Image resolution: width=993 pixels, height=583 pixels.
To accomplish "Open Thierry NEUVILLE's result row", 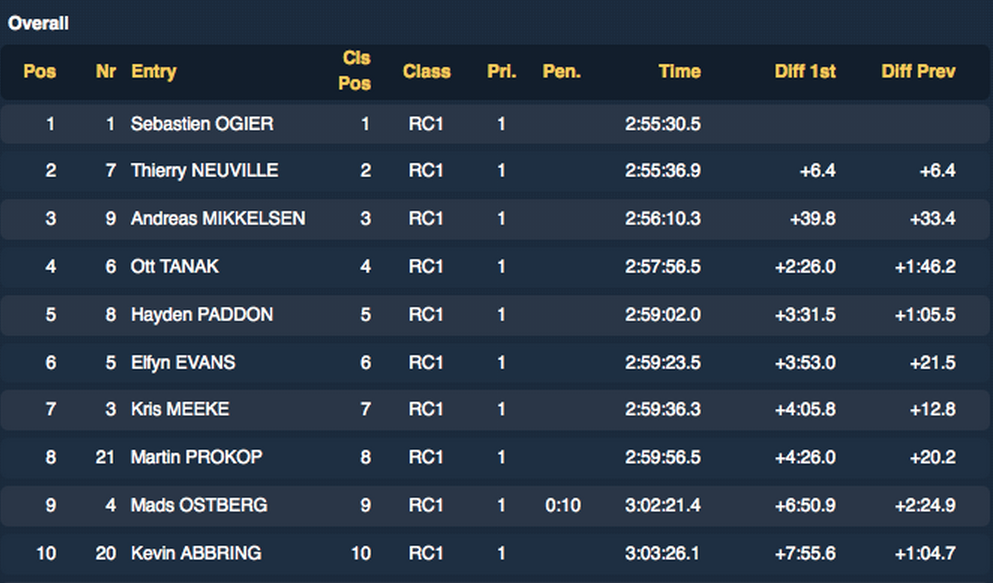I will (205, 171).
